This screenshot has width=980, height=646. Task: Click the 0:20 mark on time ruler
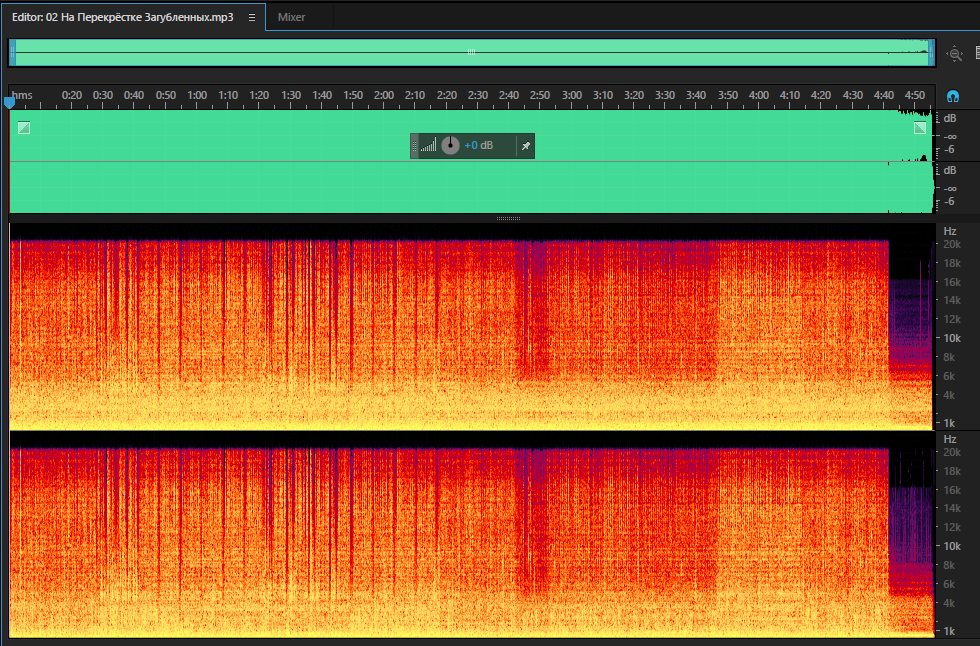pyautogui.click(x=72, y=95)
